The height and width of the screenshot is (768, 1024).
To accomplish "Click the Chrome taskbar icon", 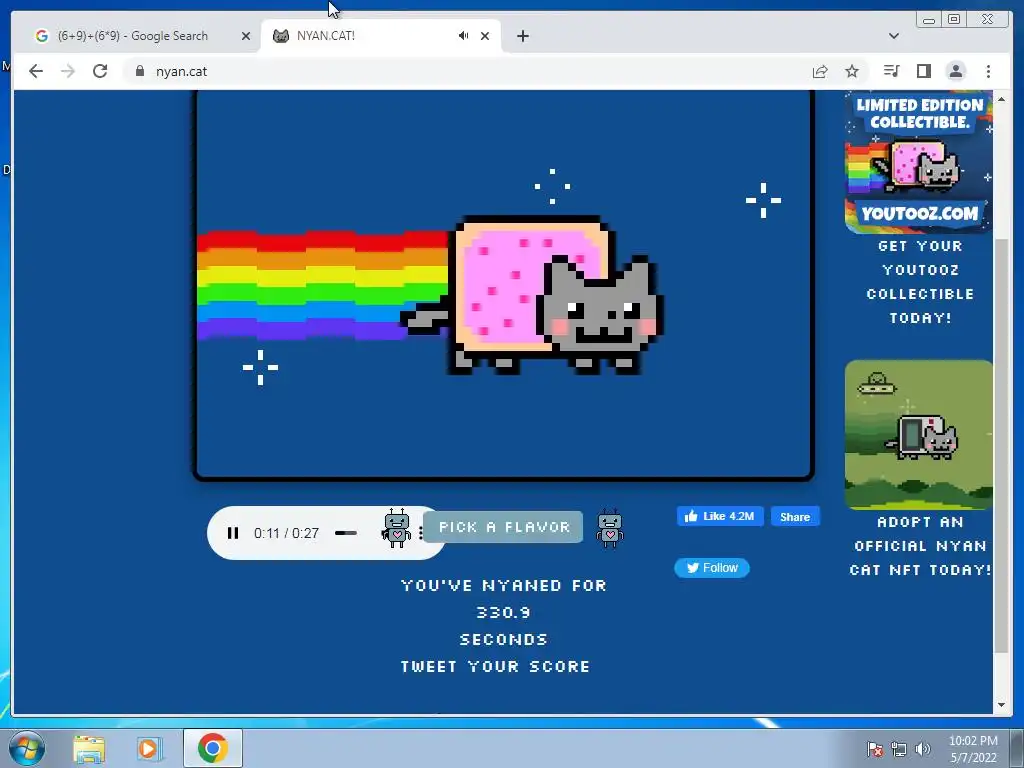I will pos(213,748).
